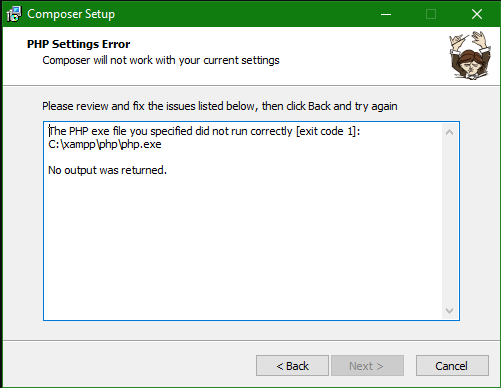Image resolution: width=501 pixels, height=388 pixels.
Task: Click the 'Composer Setup' title bar text
Action: pos(71,14)
